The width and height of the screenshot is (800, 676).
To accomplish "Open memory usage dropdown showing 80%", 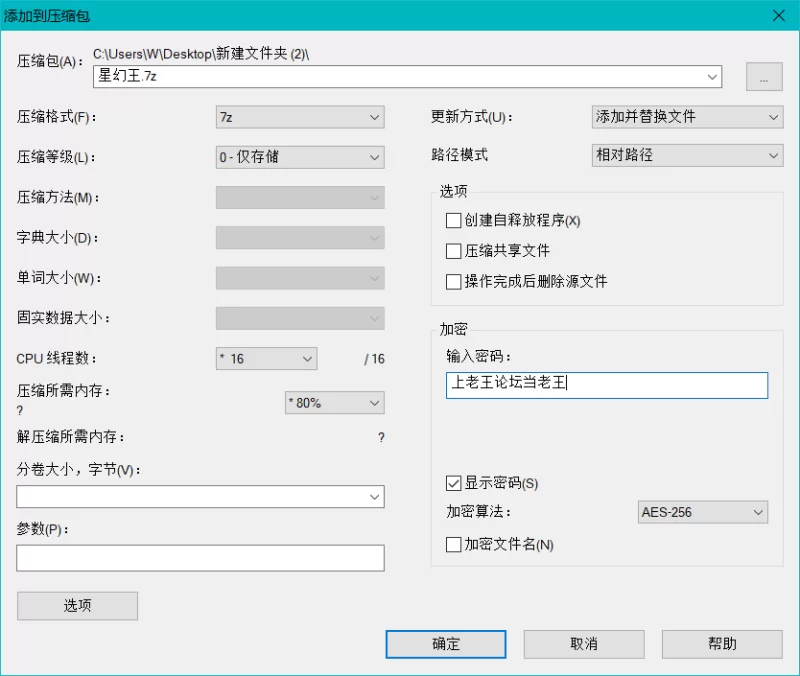I will [335, 403].
